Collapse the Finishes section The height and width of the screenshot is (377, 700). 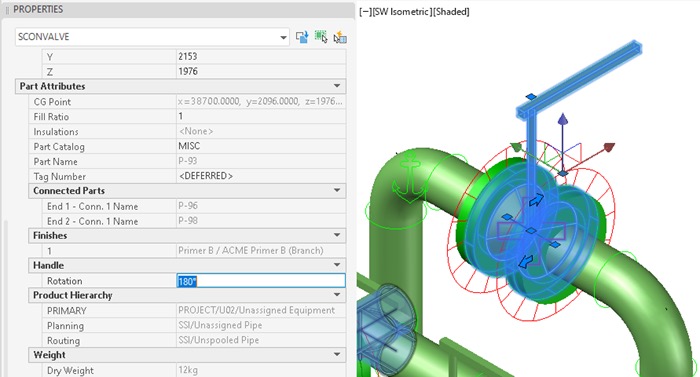337,235
